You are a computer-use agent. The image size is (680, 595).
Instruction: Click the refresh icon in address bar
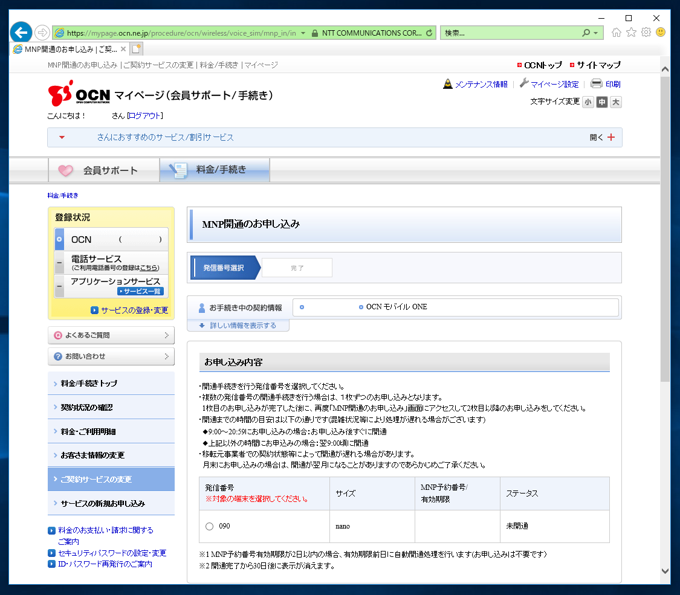[429, 33]
